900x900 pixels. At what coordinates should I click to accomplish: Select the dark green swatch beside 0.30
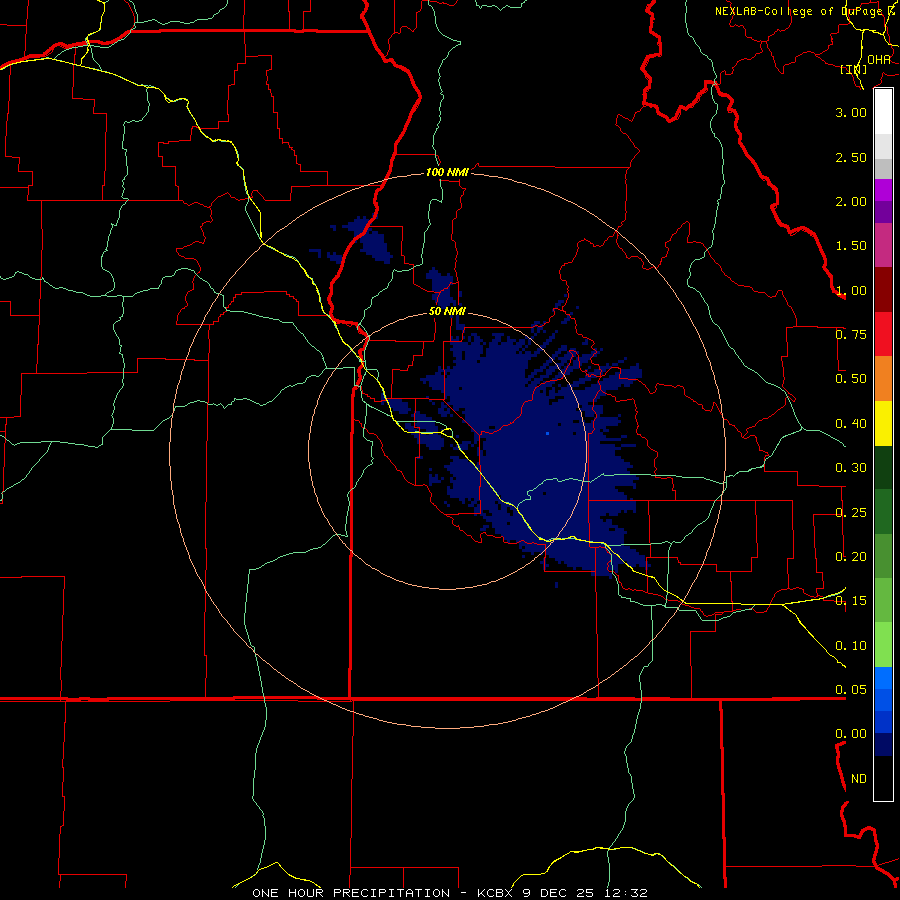tap(883, 467)
